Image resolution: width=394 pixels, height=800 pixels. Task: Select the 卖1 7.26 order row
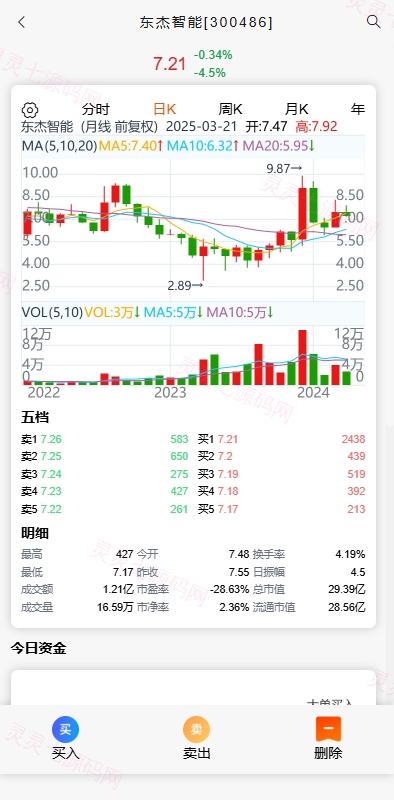point(105,439)
